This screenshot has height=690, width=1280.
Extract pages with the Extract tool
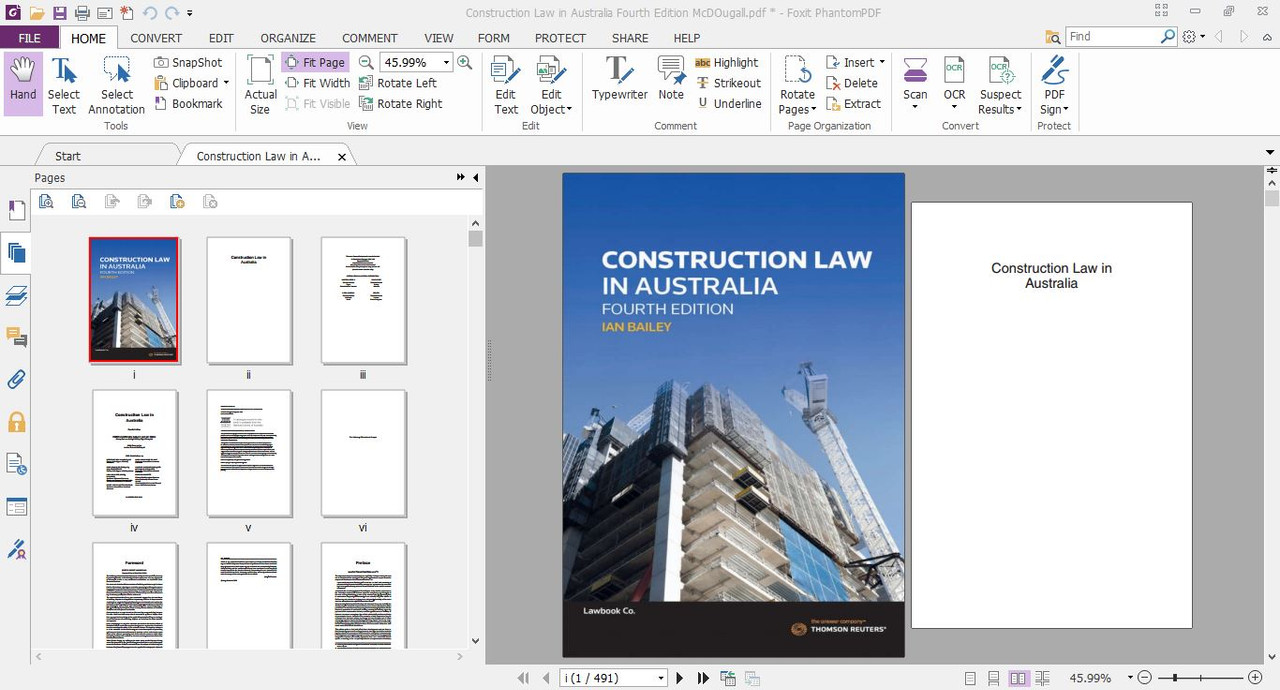pos(853,103)
